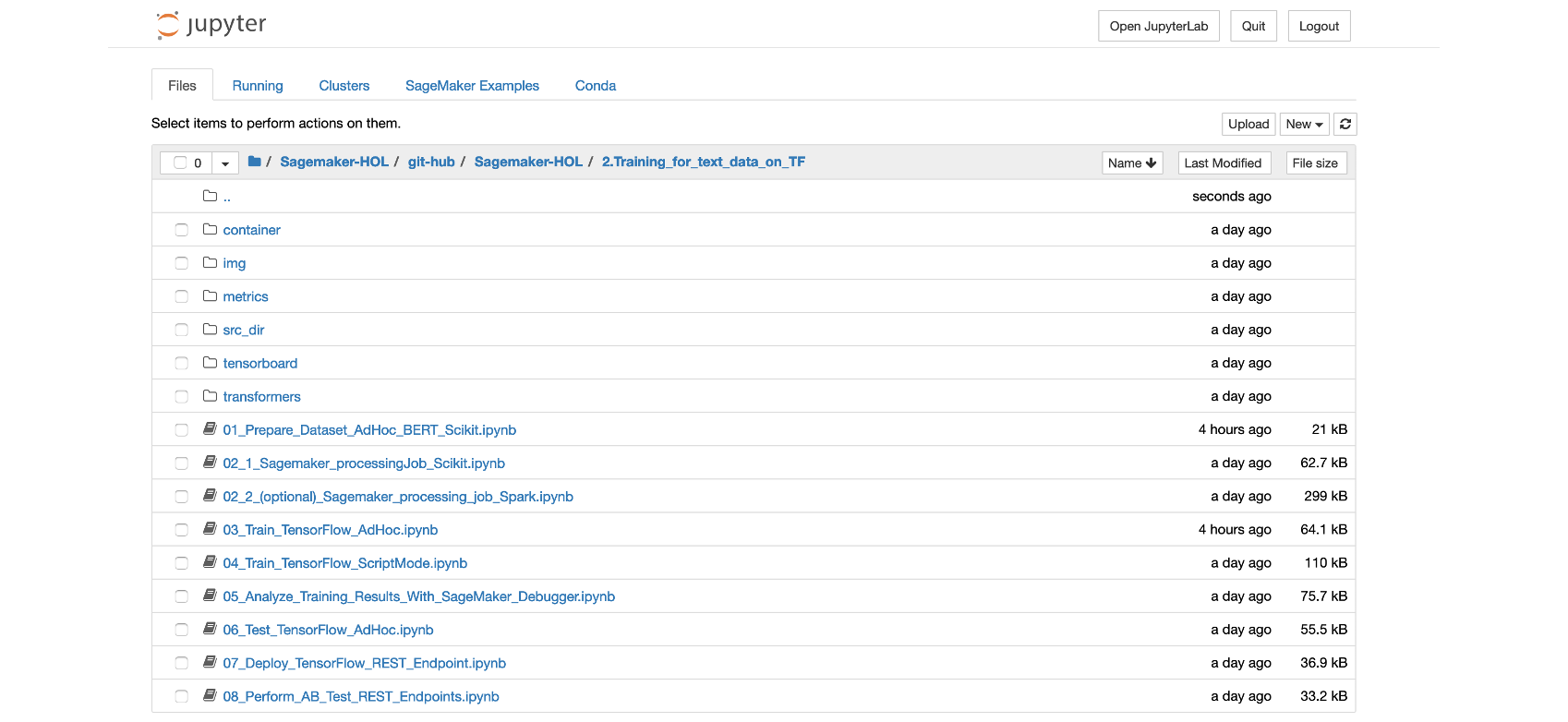Open 2.Training_for_text_data_on_TF breadcrumb
Image resolution: width=1568 pixels, height=722 pixels.
704,162
